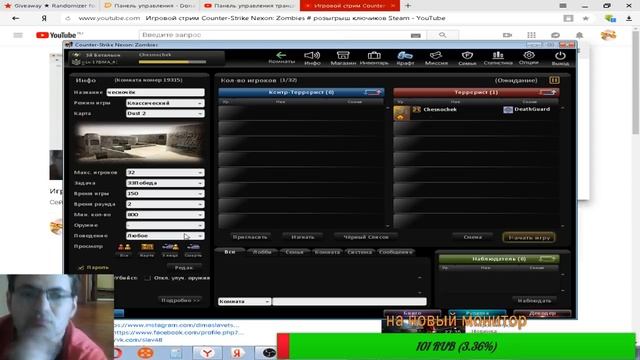Open the YouTube hamburger menu

(18, 35)
